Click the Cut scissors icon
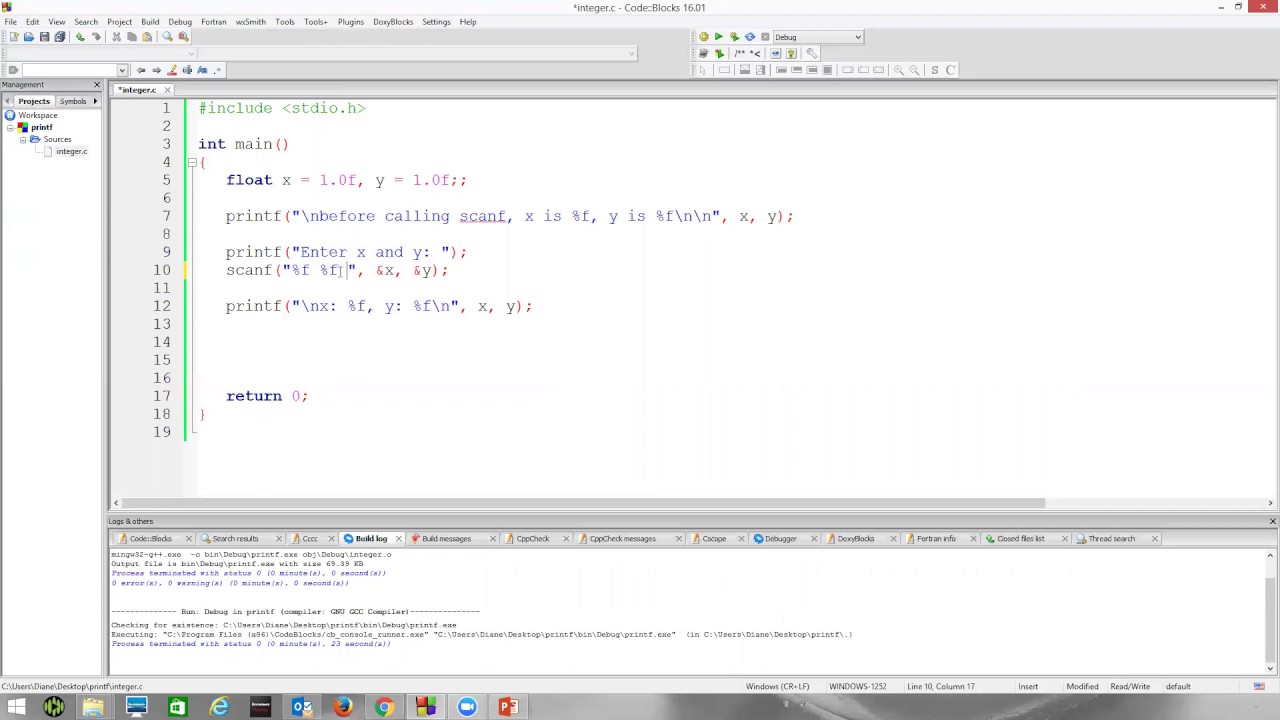 [x=116, y=37]
